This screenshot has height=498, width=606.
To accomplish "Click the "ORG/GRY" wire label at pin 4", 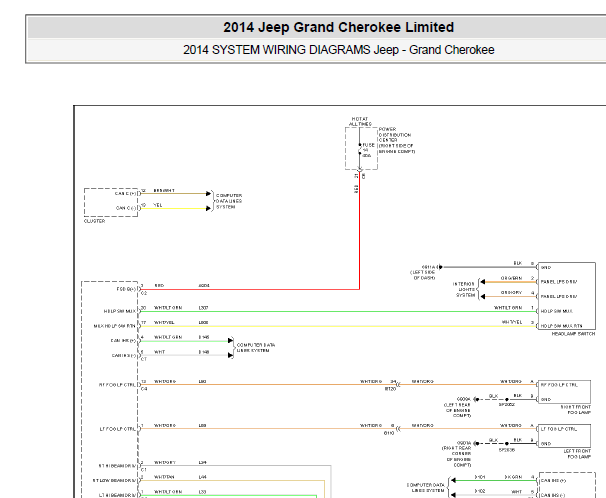I will 511,292.
